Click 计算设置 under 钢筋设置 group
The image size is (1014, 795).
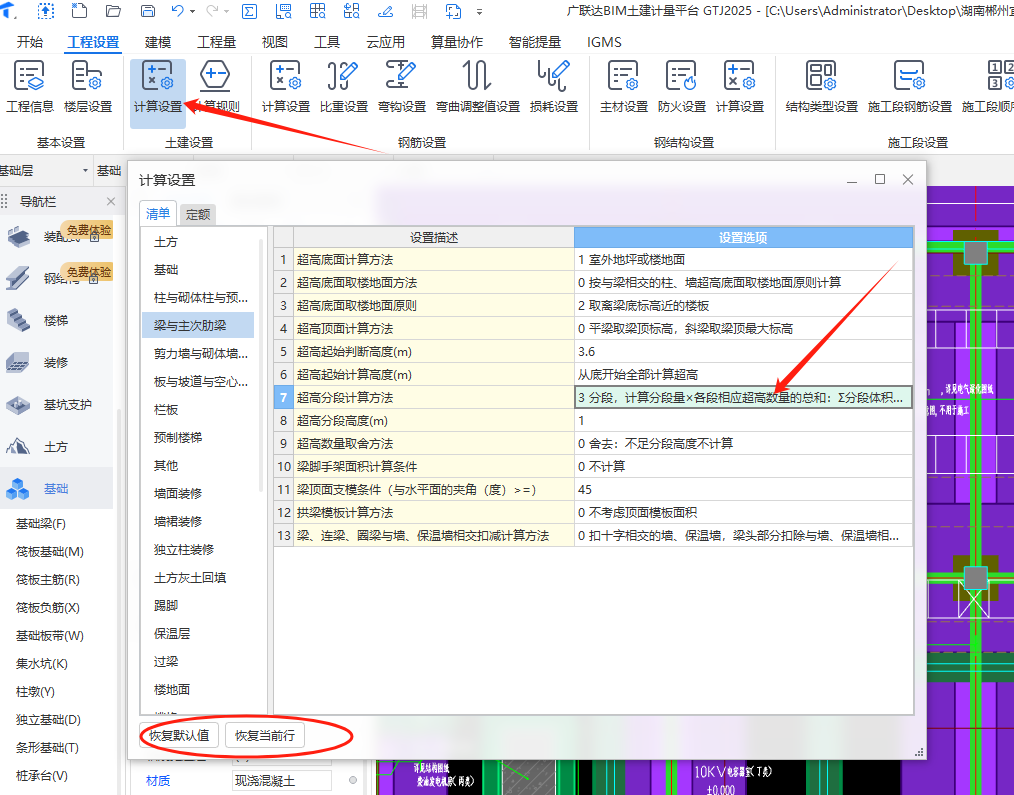(285, 87)
